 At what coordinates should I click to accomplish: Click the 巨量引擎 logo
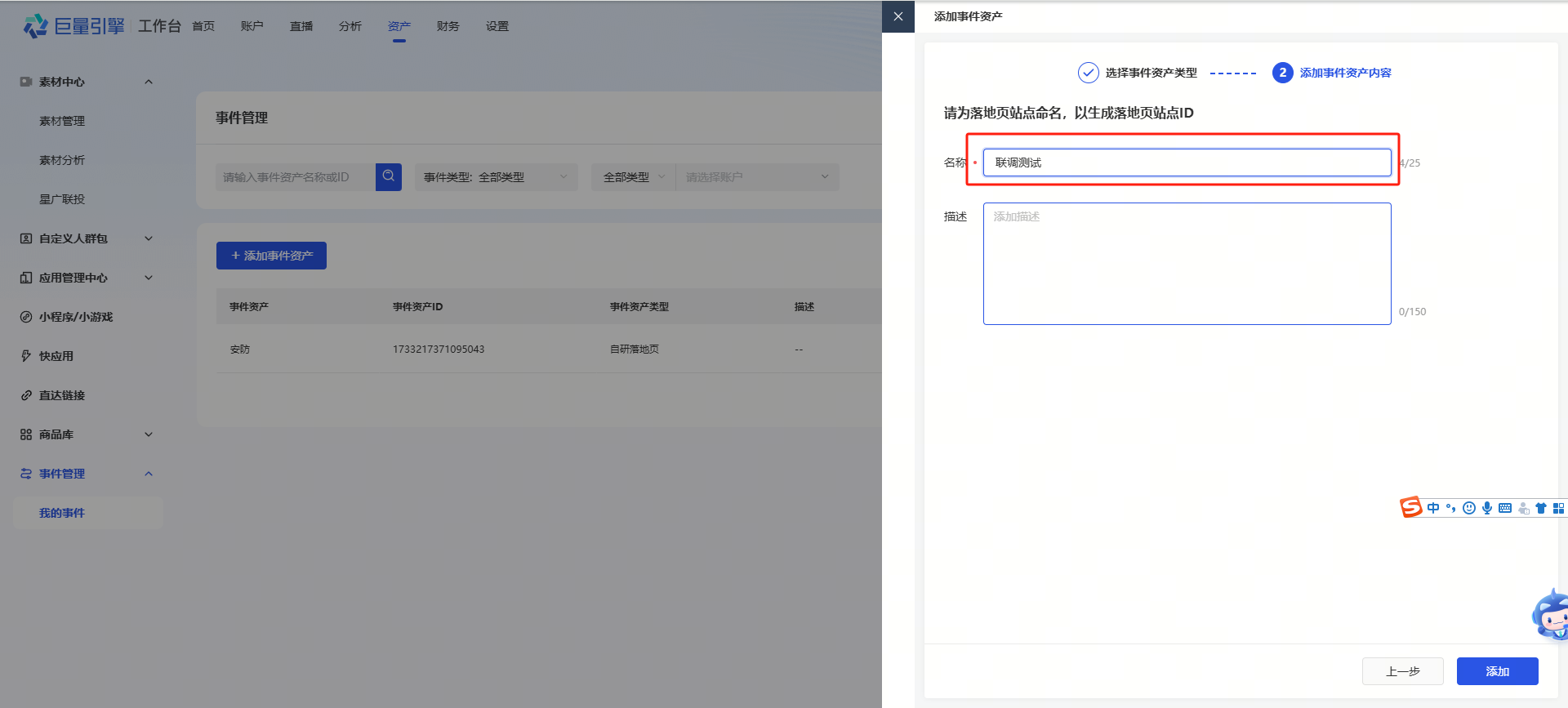click(x=74, y=26)
